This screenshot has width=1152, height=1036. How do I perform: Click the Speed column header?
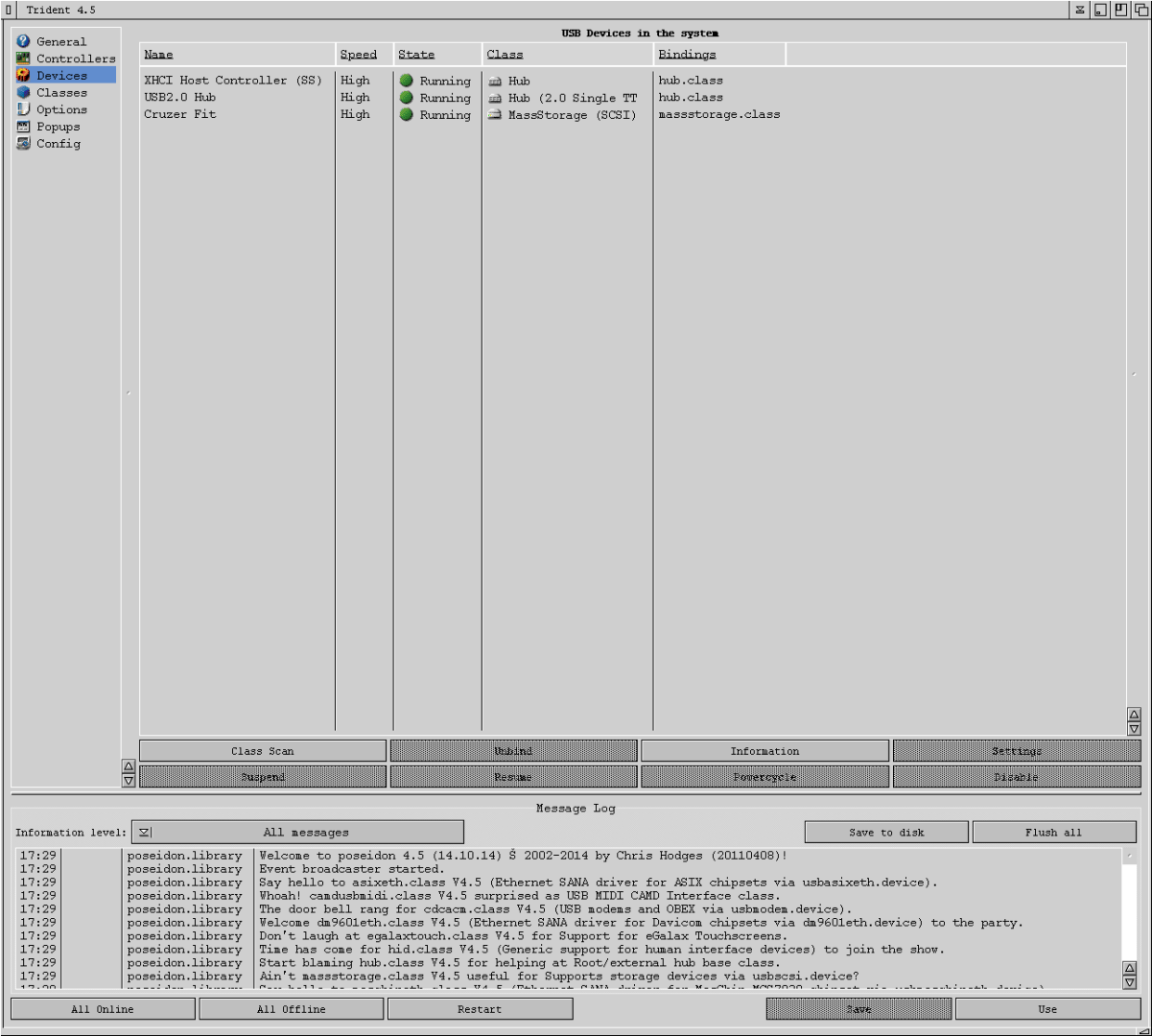359,55
